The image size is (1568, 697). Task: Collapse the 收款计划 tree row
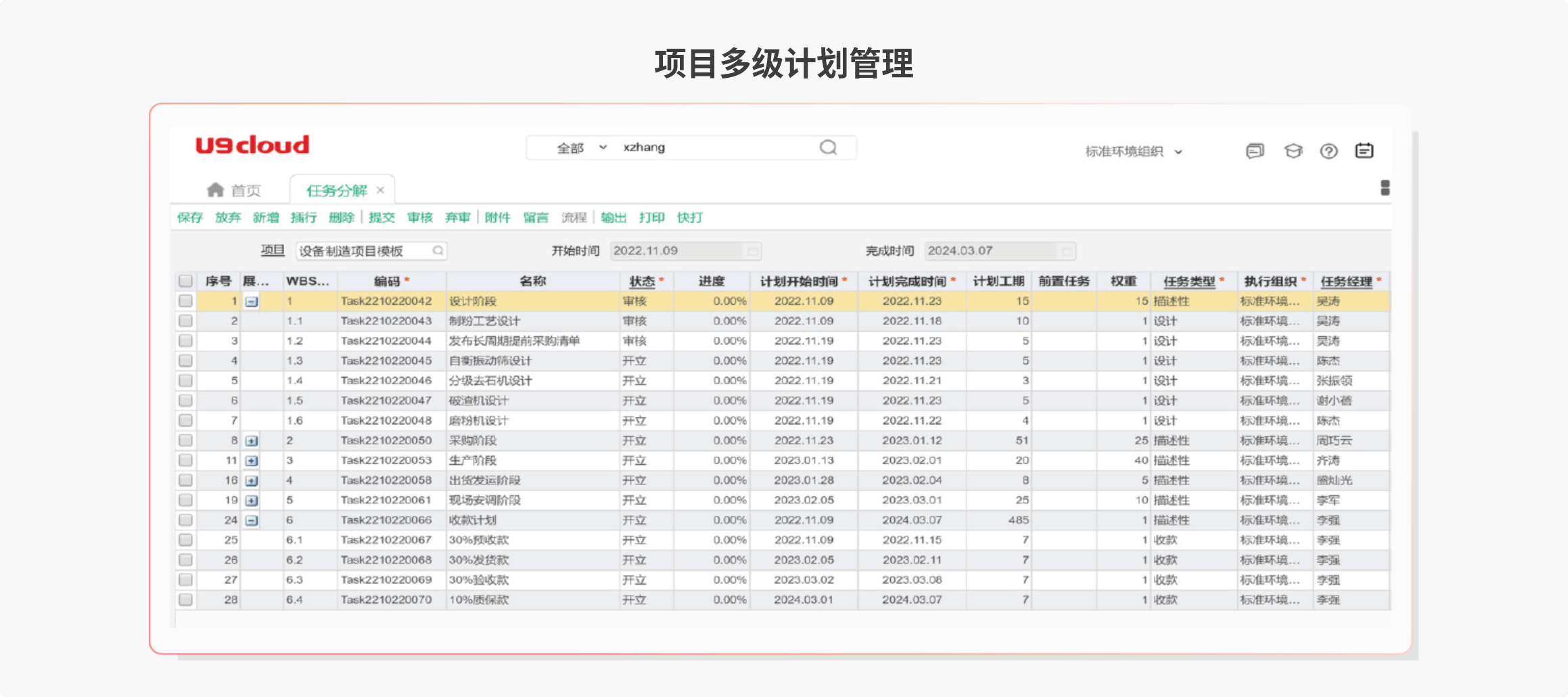tap(252, 520)
